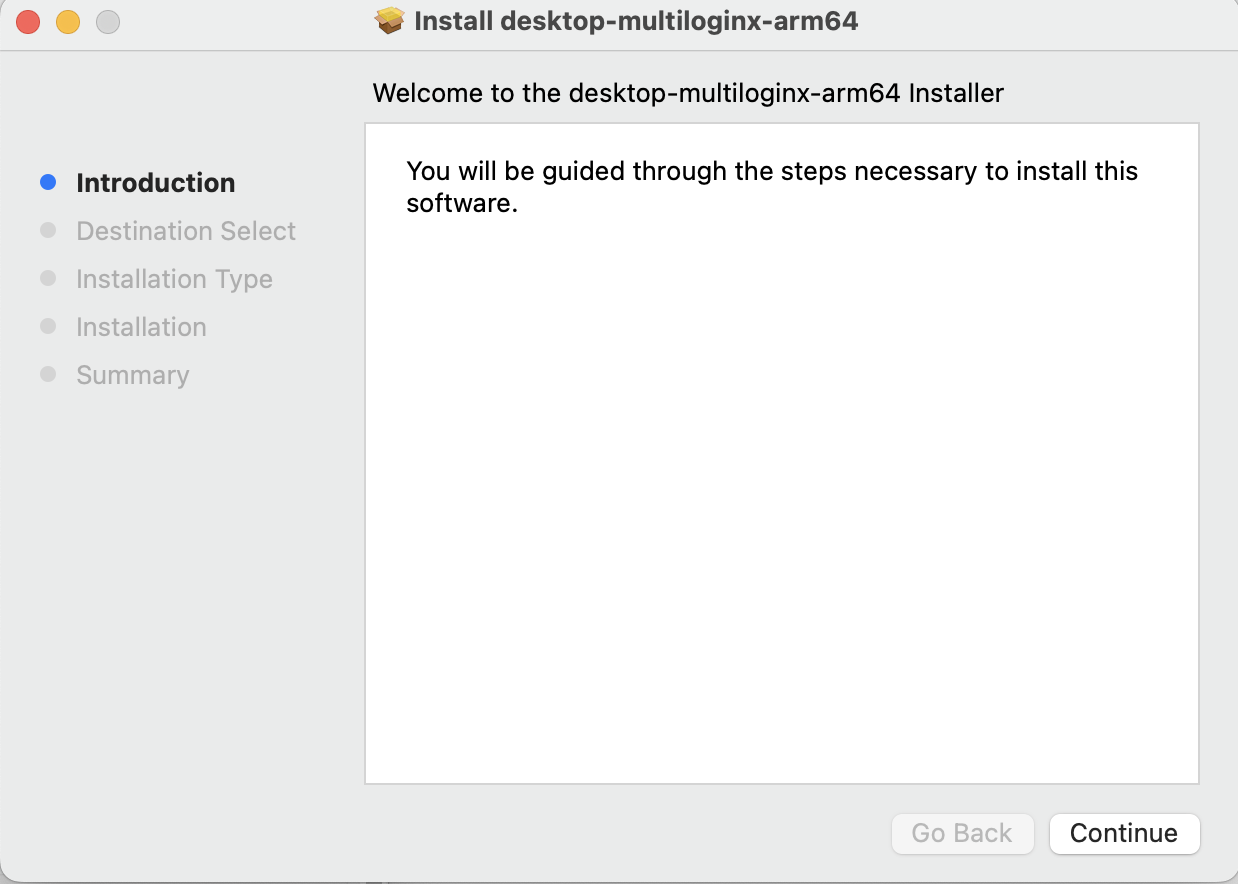Select the Summary step
The width and height of the screenshot is (1238, 884).
pos(132,375)
